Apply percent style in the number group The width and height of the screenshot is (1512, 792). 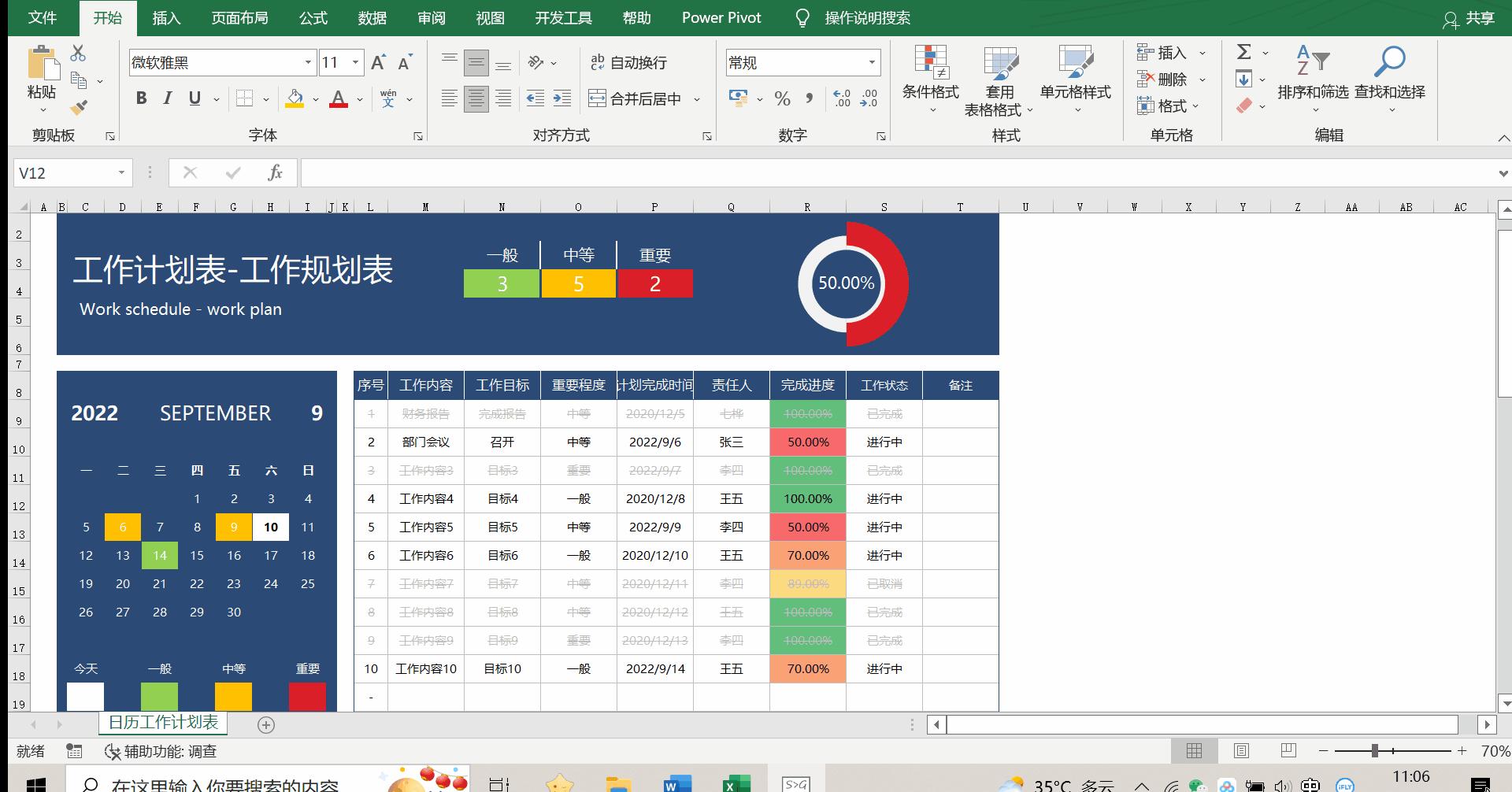pyautogui.click(x=782, y=98)
